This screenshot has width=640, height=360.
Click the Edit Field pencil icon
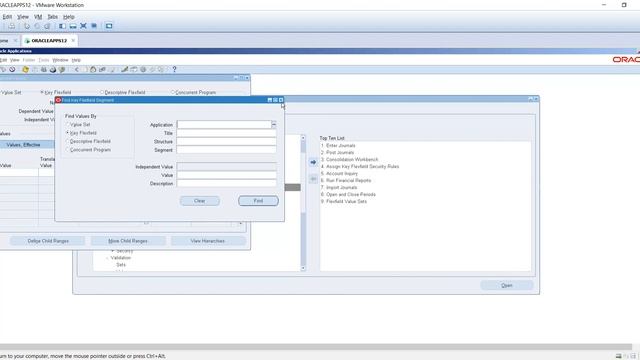124,69
